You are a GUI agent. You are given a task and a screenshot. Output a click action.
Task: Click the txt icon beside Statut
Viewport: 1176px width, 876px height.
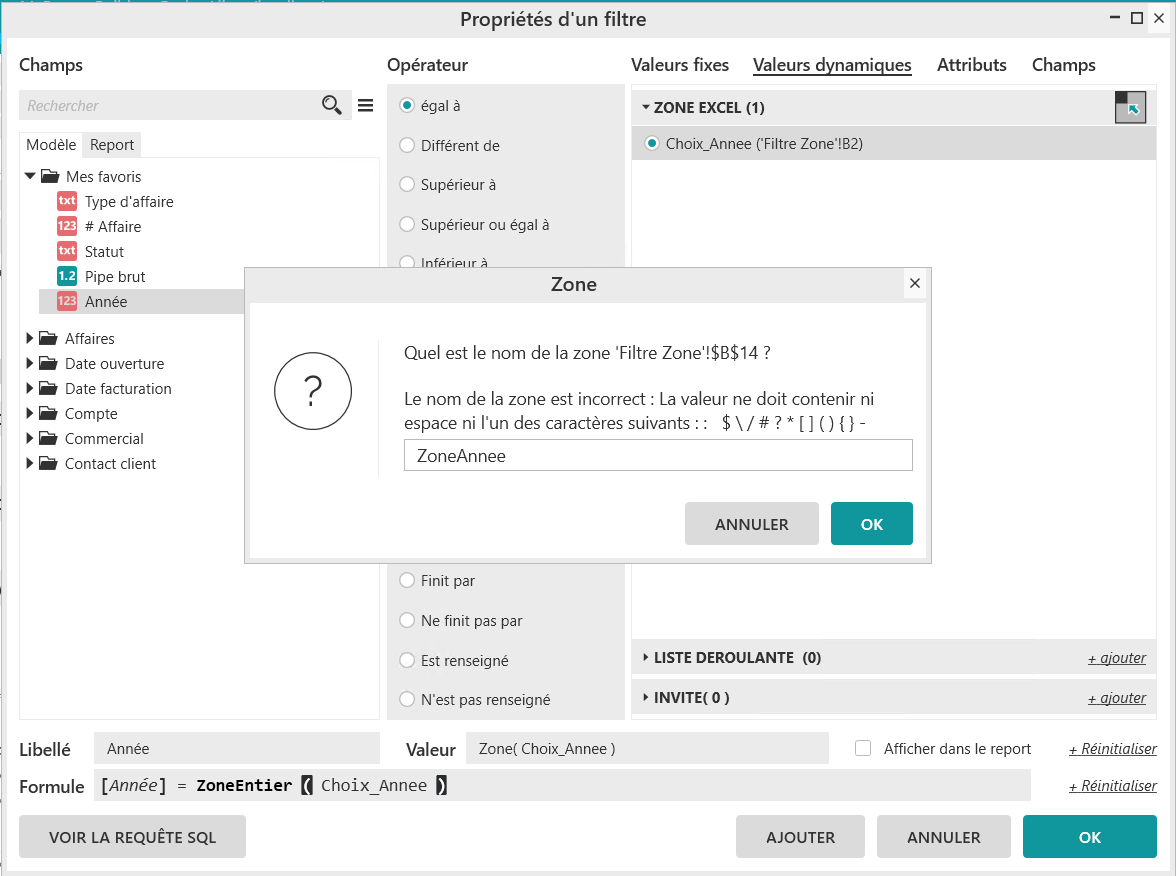coord(67,252)
